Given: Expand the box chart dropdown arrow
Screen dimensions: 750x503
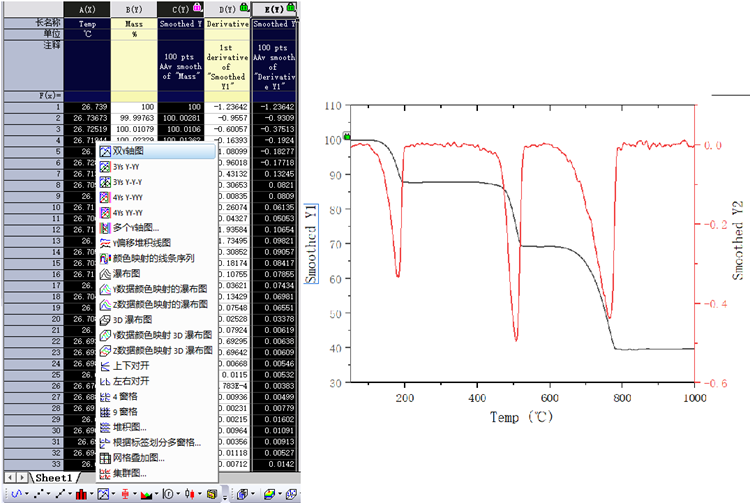Looking at the screenshot, I should 135,494.
